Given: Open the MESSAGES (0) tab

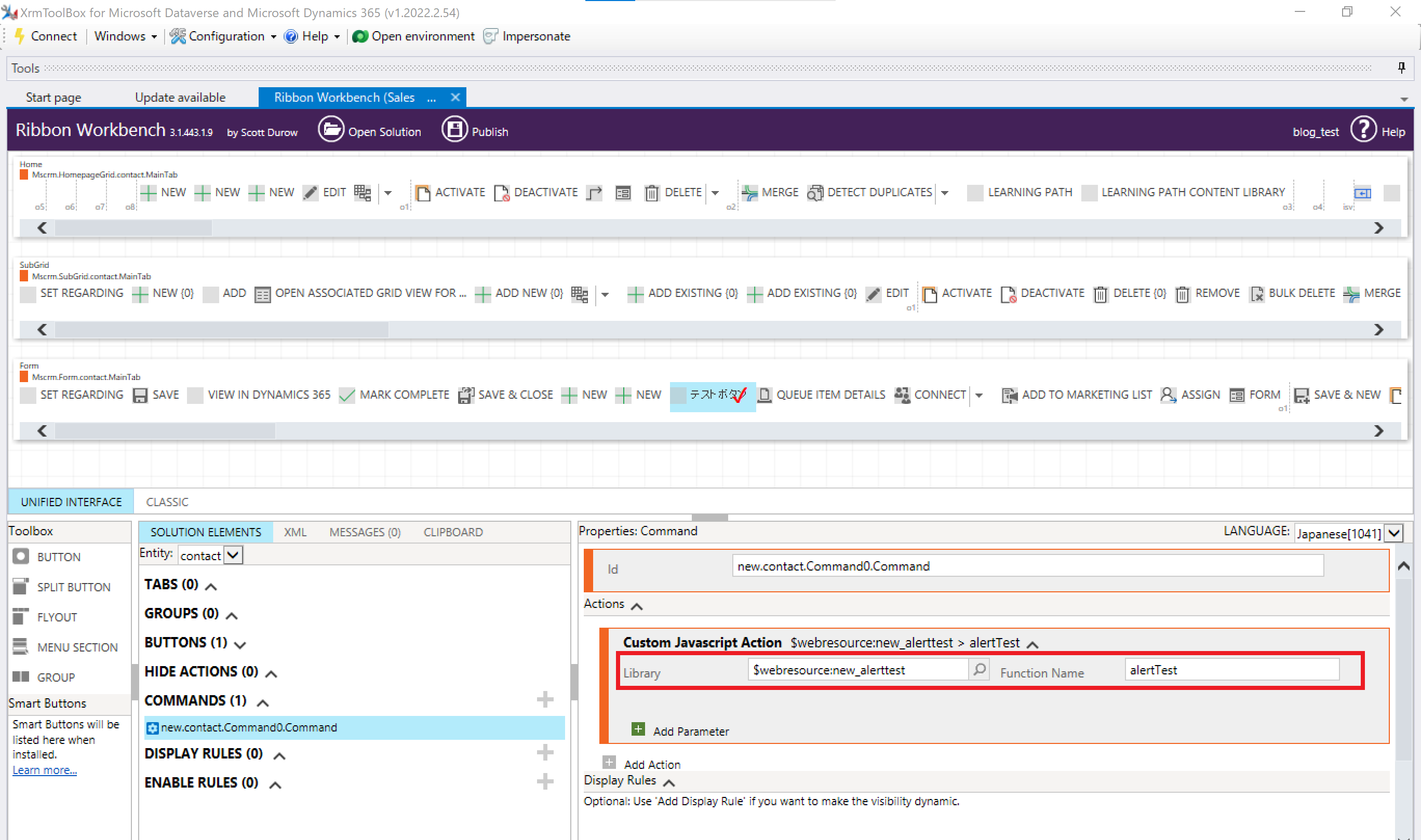Looking at the screenshot, I should [x=365, y=532].
